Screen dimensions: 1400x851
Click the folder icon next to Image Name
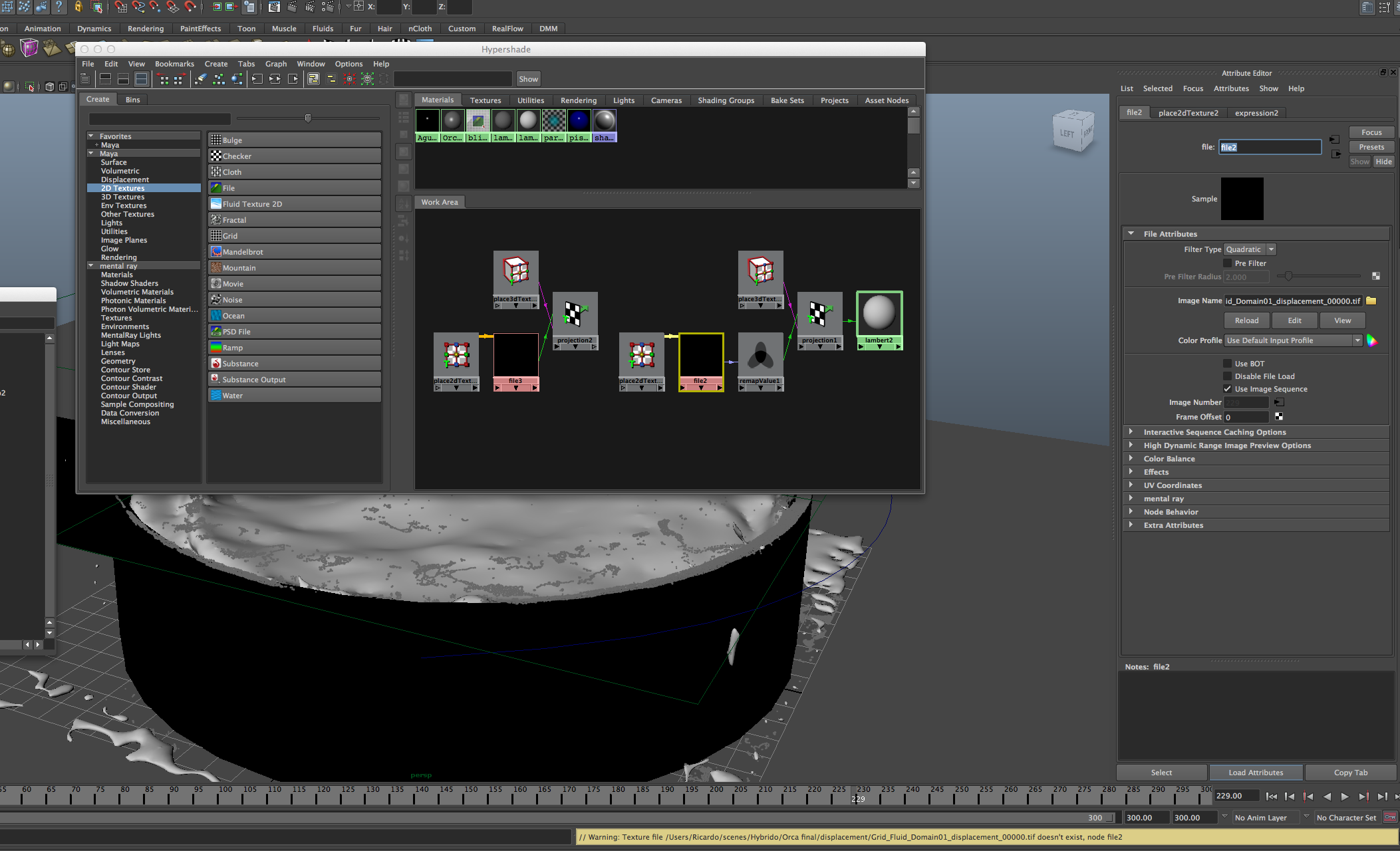(1371, 301)
